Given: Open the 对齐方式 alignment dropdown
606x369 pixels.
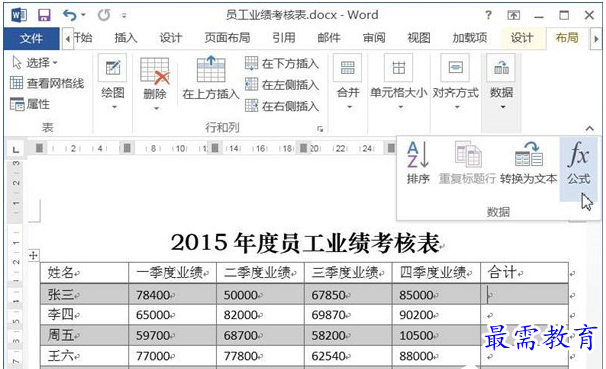Looking at the screenshot, I should (x=456, y=82).
